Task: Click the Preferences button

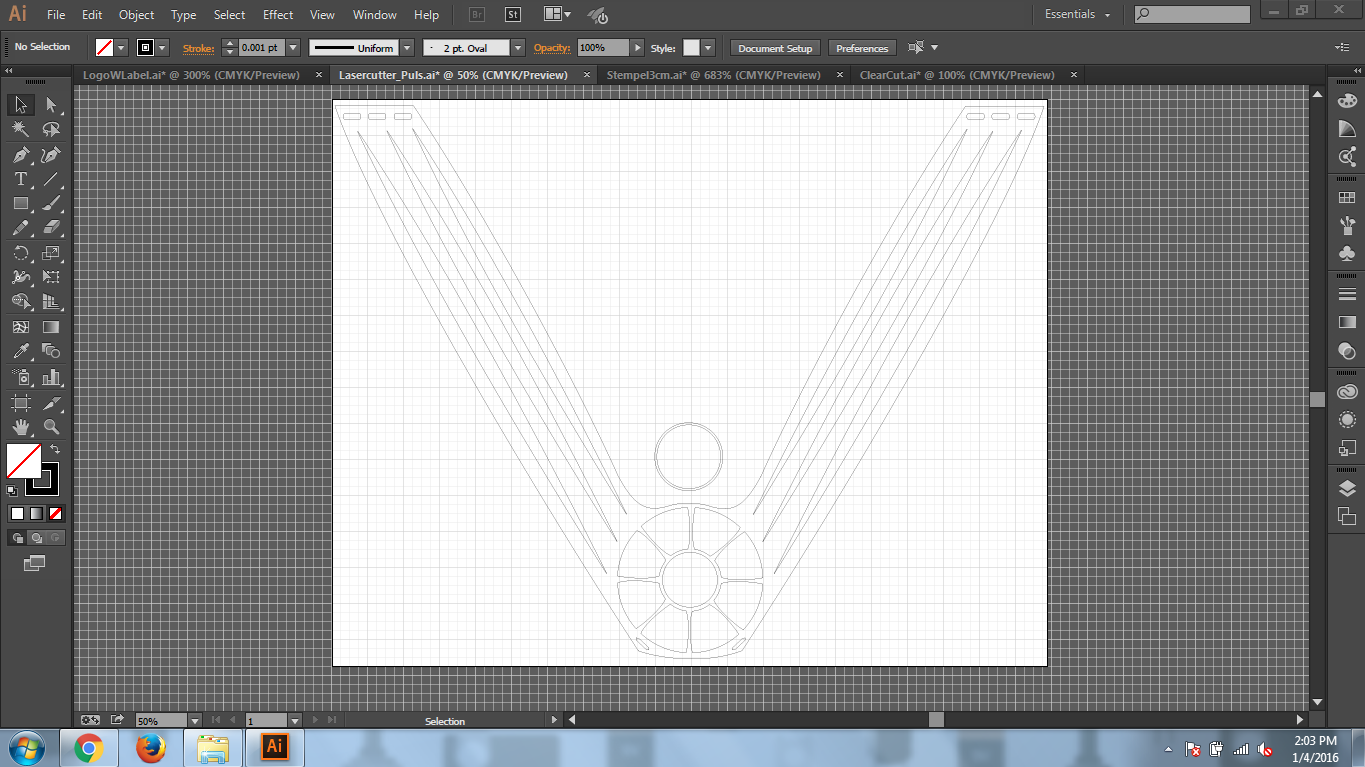Action: click(862, 48)
